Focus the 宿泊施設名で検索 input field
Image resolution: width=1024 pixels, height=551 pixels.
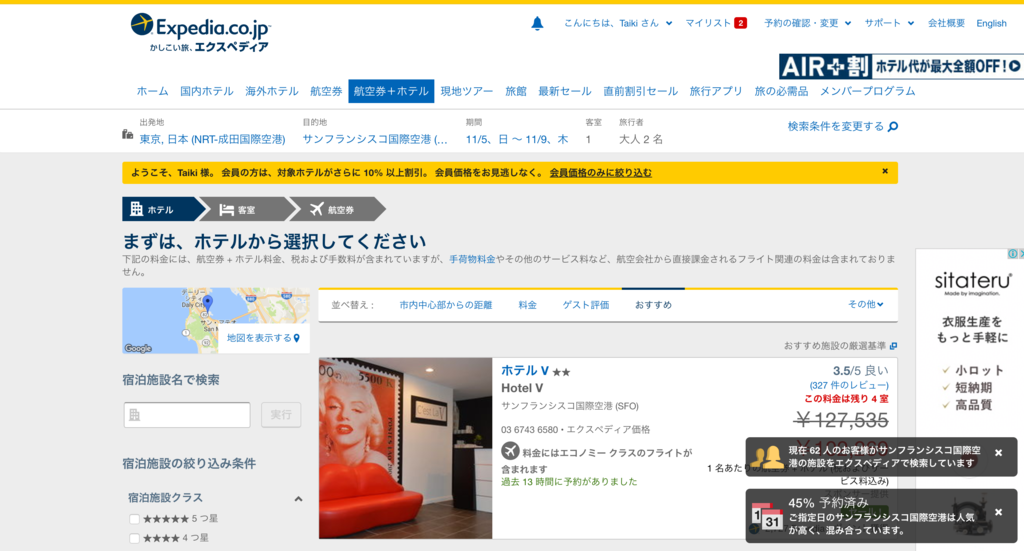point(187,415)
